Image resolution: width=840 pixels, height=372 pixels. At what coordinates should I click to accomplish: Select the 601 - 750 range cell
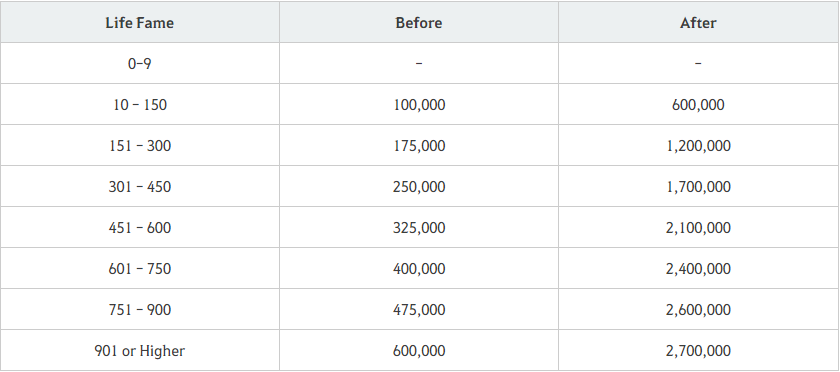(x=140, y=269)
